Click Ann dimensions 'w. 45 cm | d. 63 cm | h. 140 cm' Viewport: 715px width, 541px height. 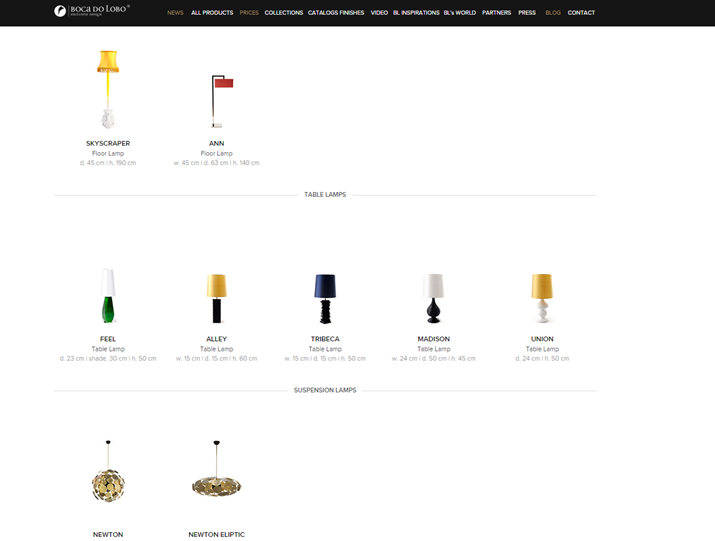(217, 163)
